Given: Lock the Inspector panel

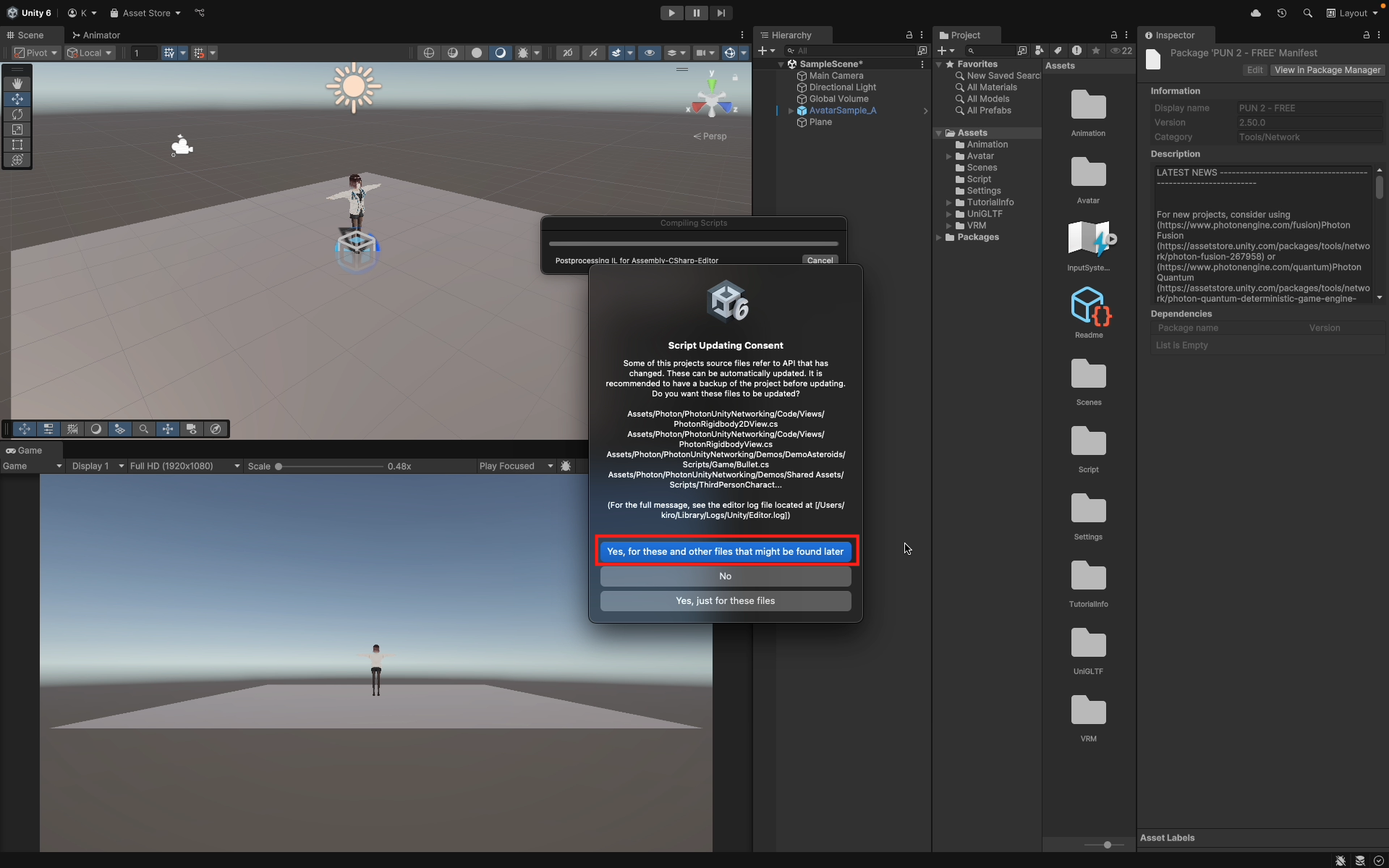Looking at the screenshot, I should tap(1367, 35).
